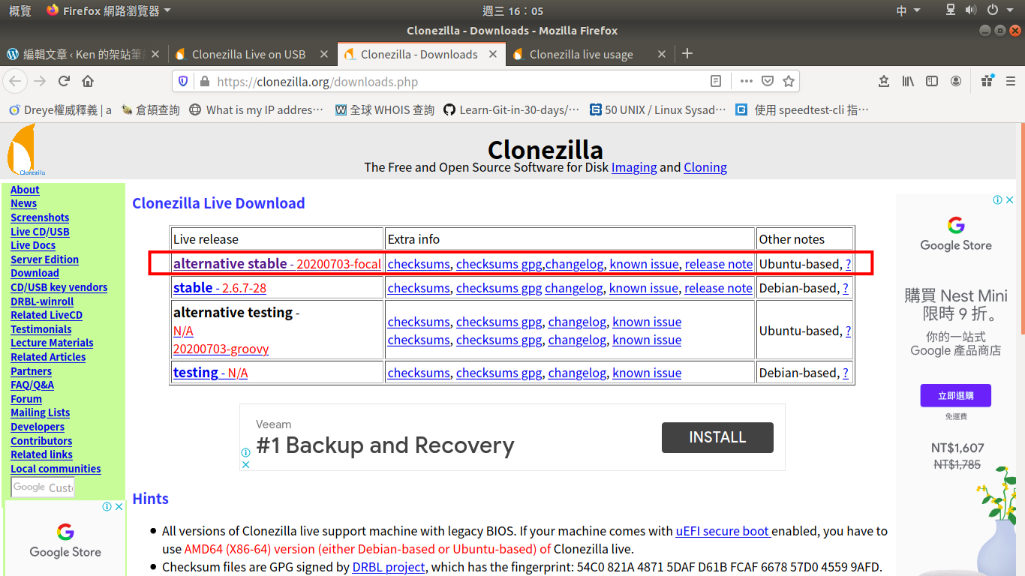Open Screenshots sidebar link

click(x=39, y=218)
